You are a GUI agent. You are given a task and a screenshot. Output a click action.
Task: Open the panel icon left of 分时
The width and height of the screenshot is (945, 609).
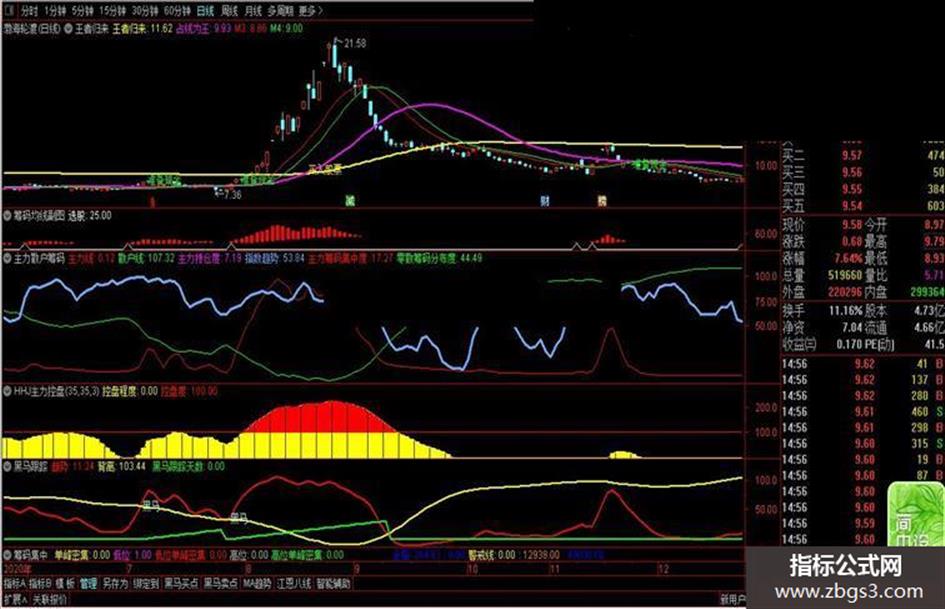[x=9, y=10]
